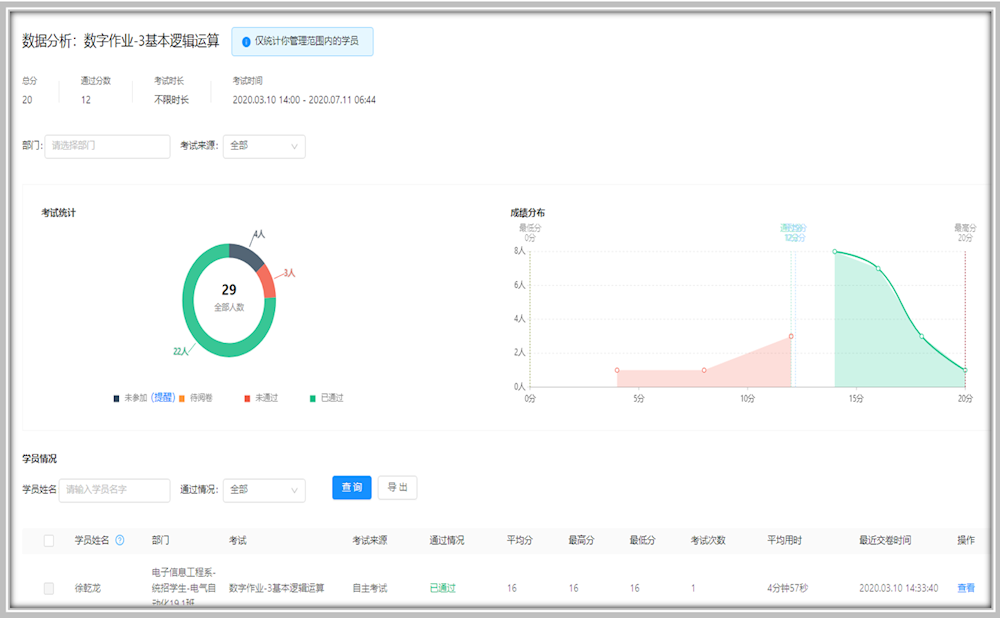Screen dimensions: 1000x618
Task: Click the peak 8人 point on green curve
Action: [x=835, y=252]
